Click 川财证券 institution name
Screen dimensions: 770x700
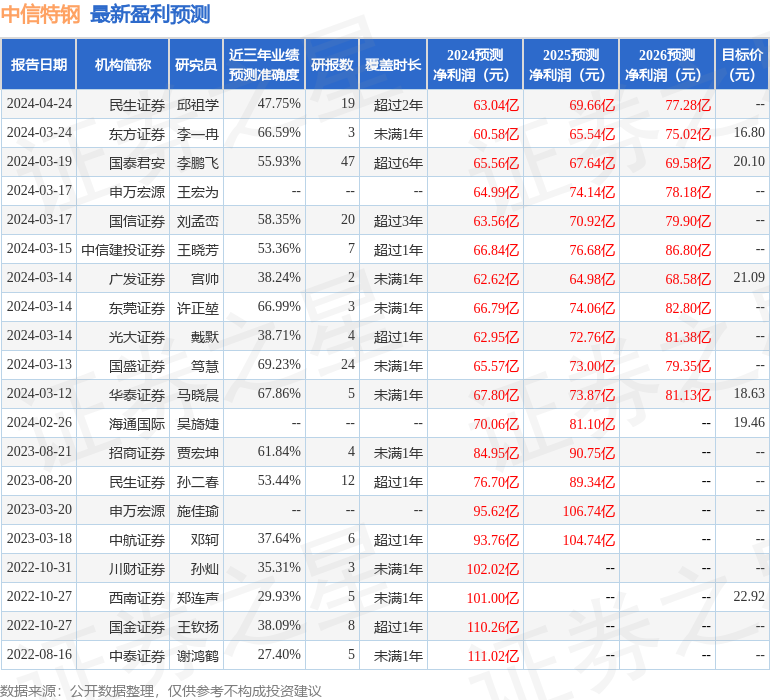click(137, 568)
